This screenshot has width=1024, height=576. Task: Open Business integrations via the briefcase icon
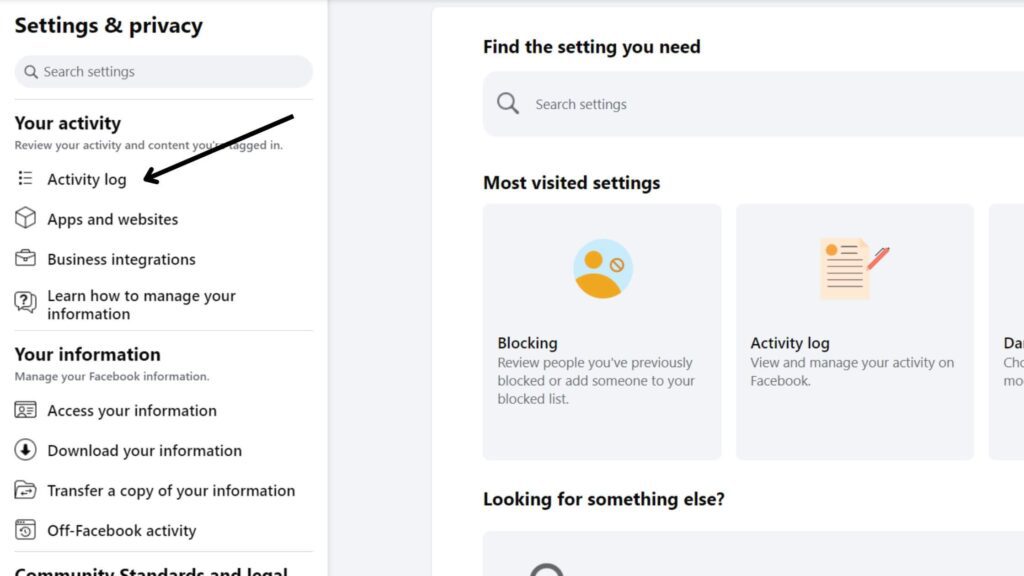pos(24,259)
